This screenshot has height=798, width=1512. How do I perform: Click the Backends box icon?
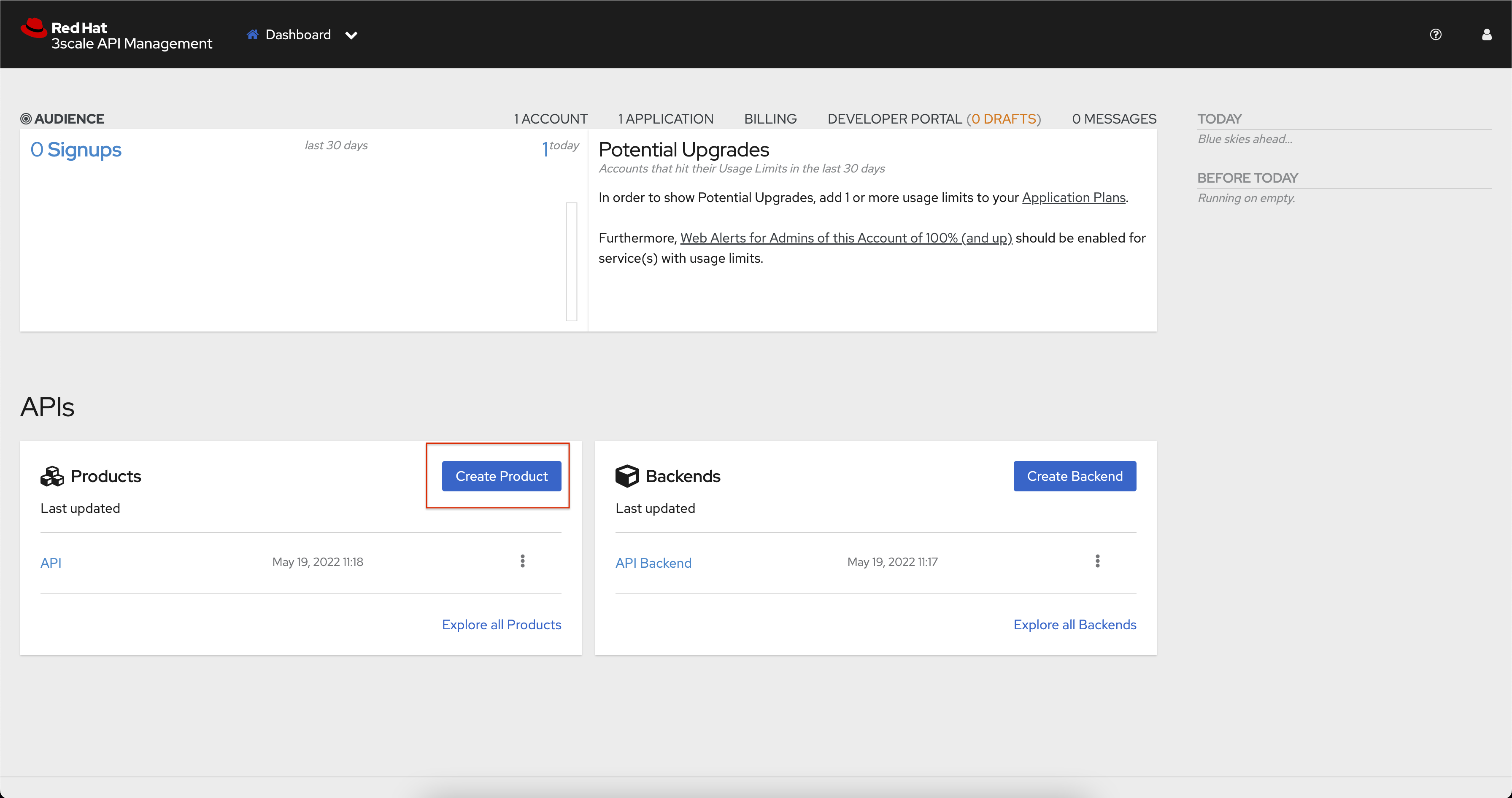point(627,476)
